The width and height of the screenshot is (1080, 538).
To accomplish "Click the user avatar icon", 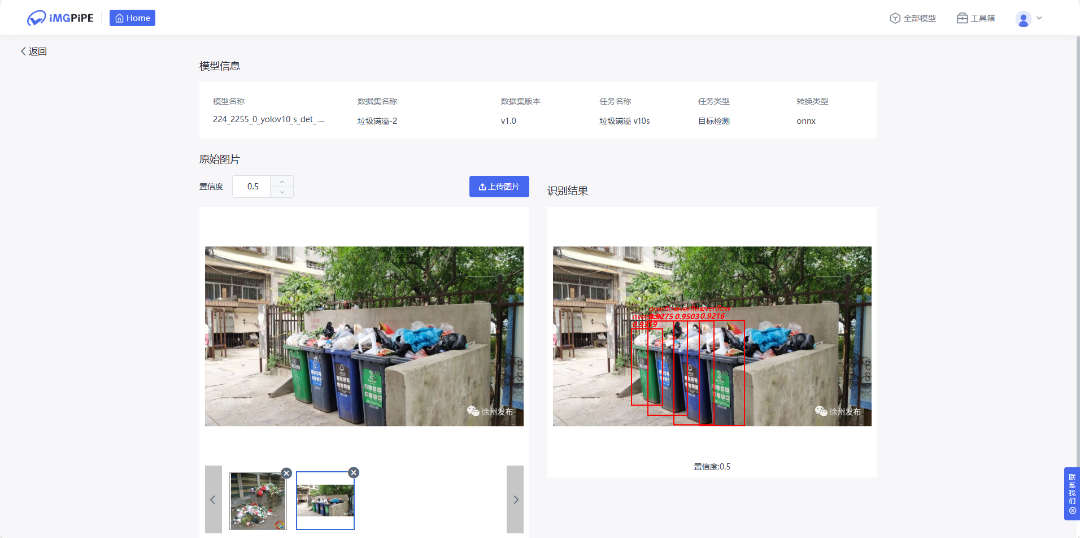I will (x=1023, y=19).
